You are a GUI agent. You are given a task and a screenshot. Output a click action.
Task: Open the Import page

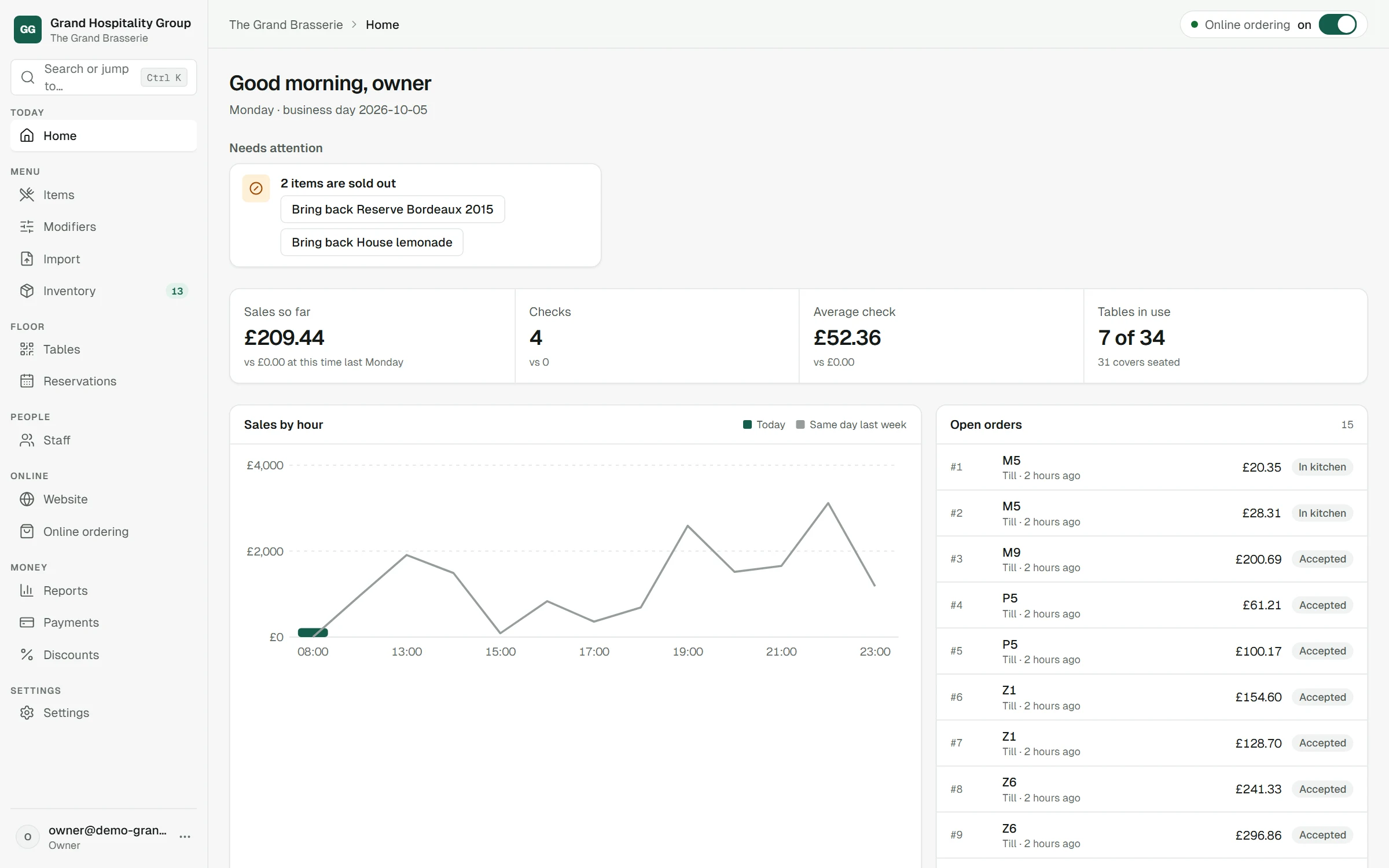104,259
